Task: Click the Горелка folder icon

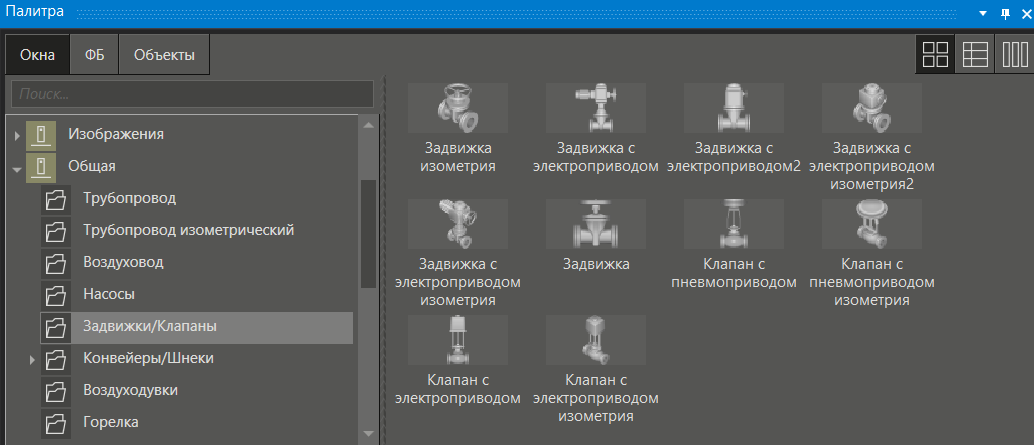Action: 56,422
